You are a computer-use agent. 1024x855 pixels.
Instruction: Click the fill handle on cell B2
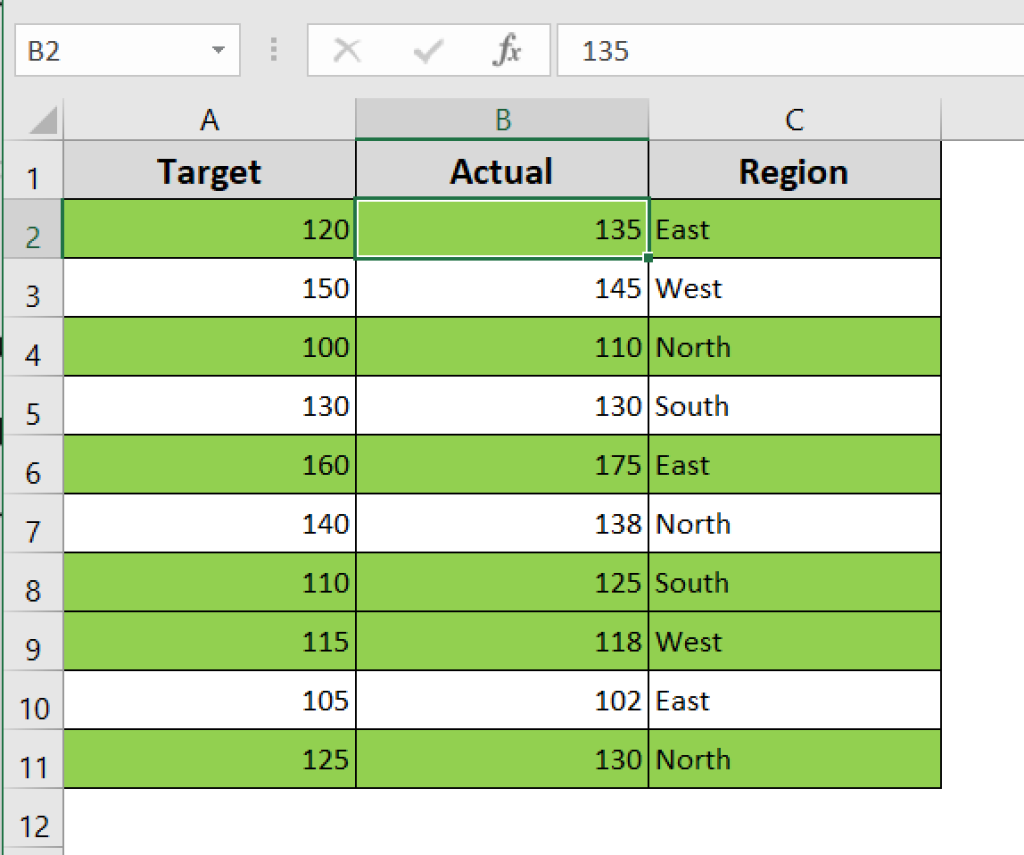click(x=648, y=258)
